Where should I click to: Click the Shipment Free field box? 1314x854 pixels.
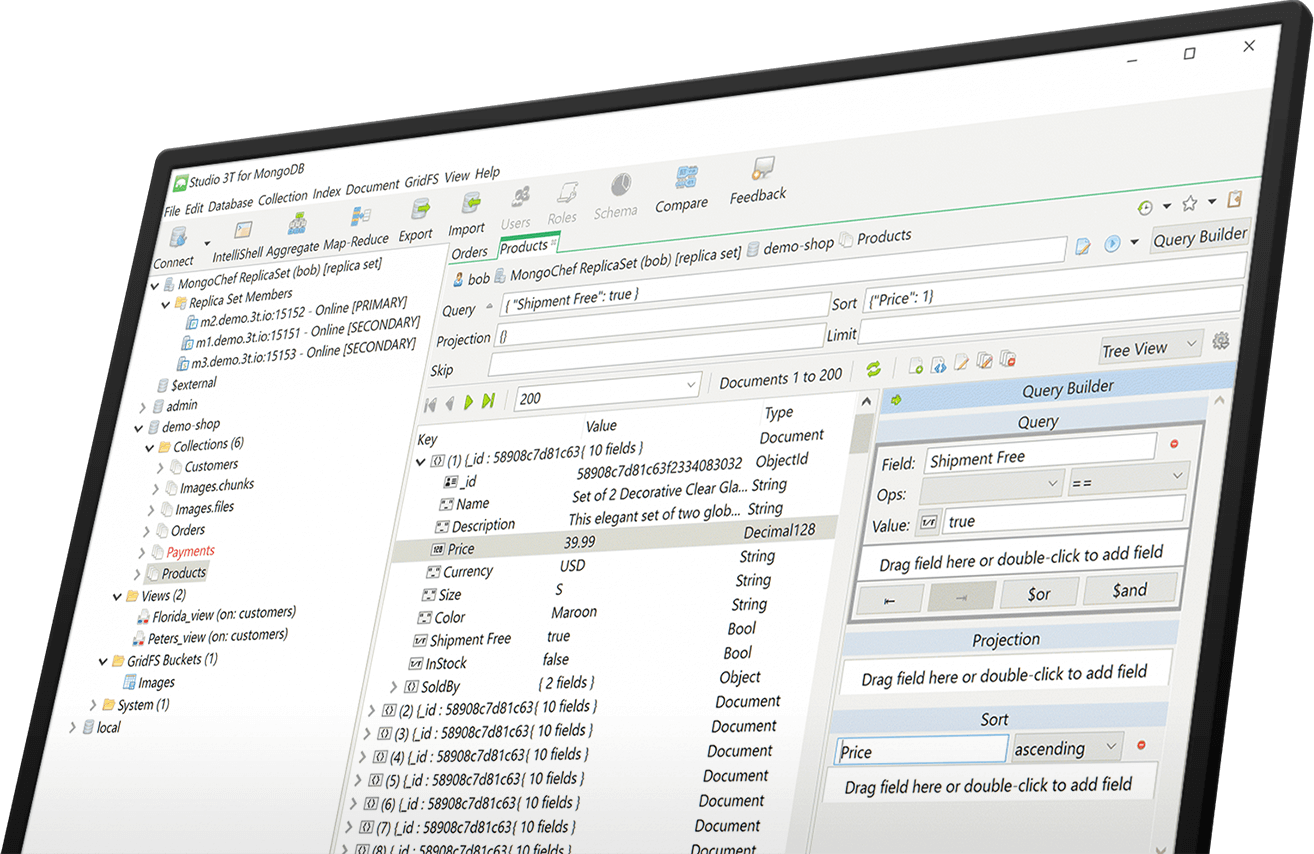tap(1040, 456)
